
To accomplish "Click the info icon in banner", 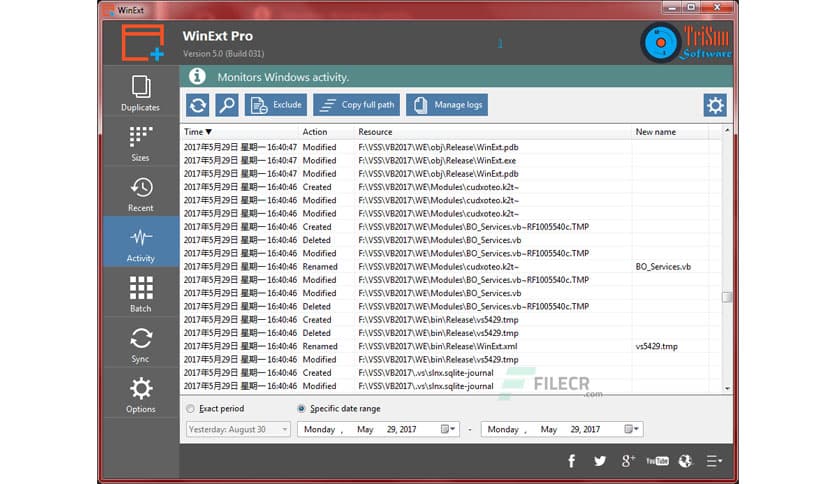I will 197,77.
